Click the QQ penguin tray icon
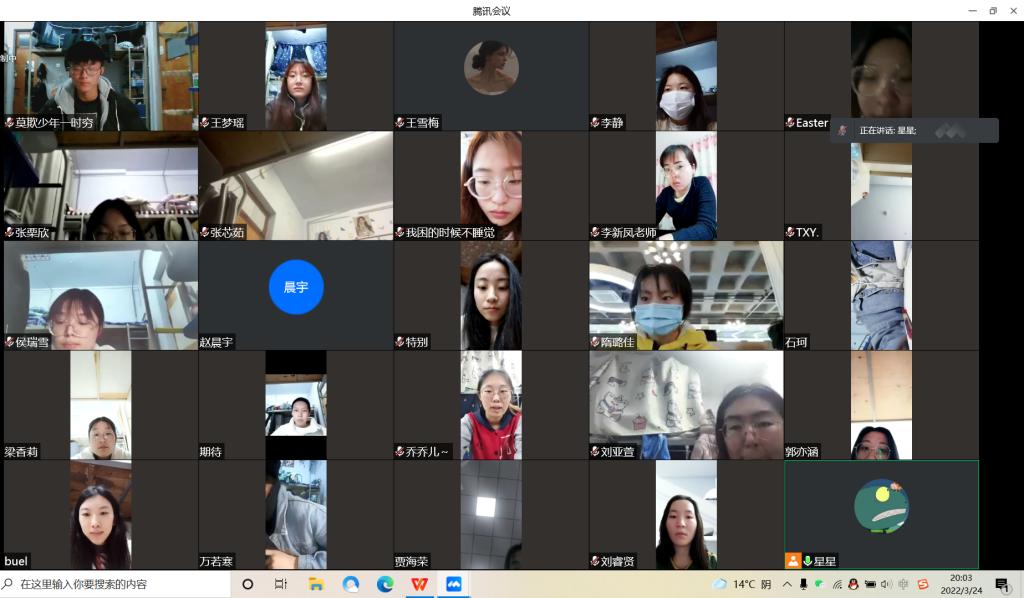 (853, 584)
